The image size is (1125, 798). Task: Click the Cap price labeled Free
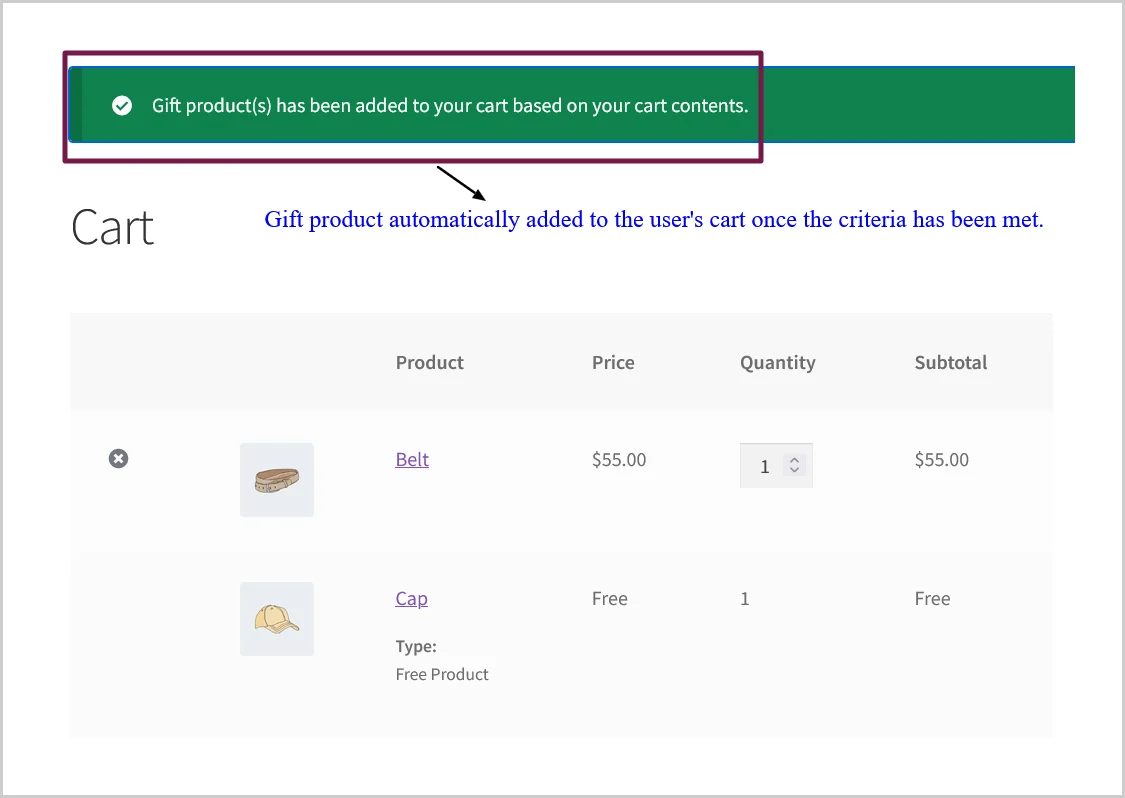(610, 598)
